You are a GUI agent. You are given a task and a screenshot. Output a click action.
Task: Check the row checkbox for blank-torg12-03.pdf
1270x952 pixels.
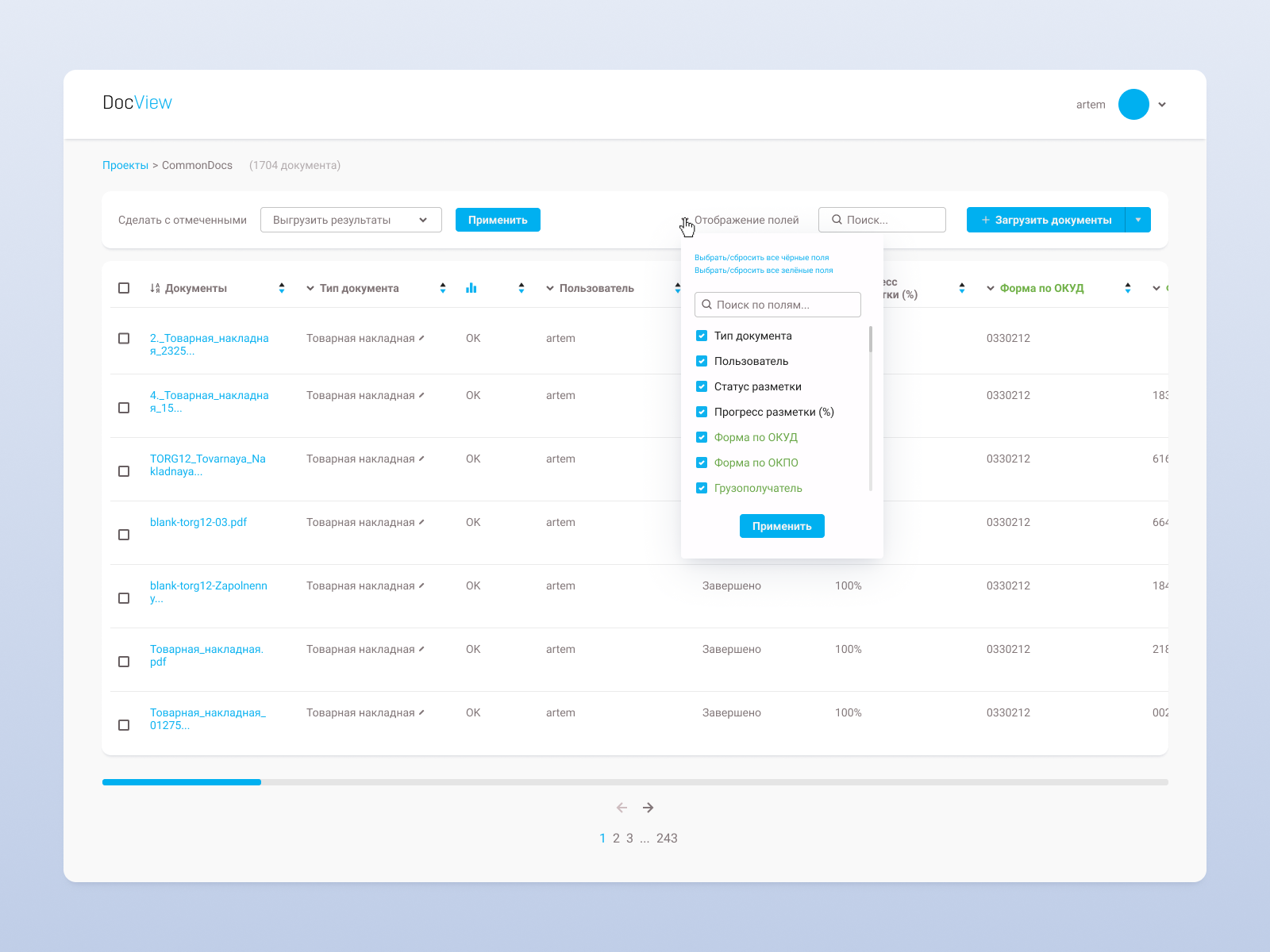point(124,535)
